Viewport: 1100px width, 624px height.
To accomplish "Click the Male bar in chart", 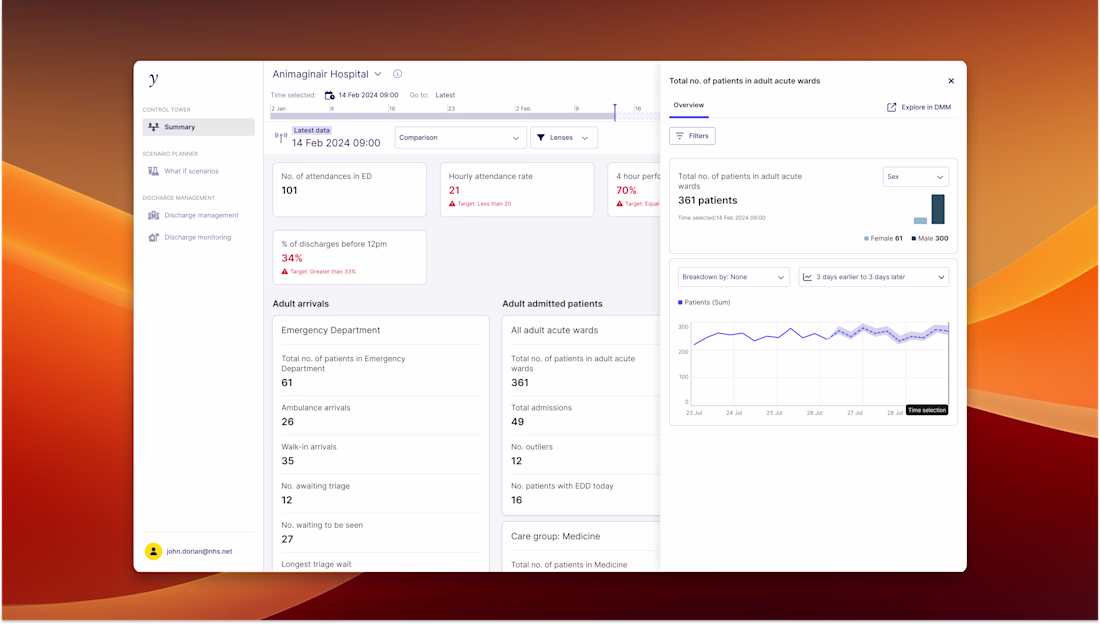I will coord(938,209).
